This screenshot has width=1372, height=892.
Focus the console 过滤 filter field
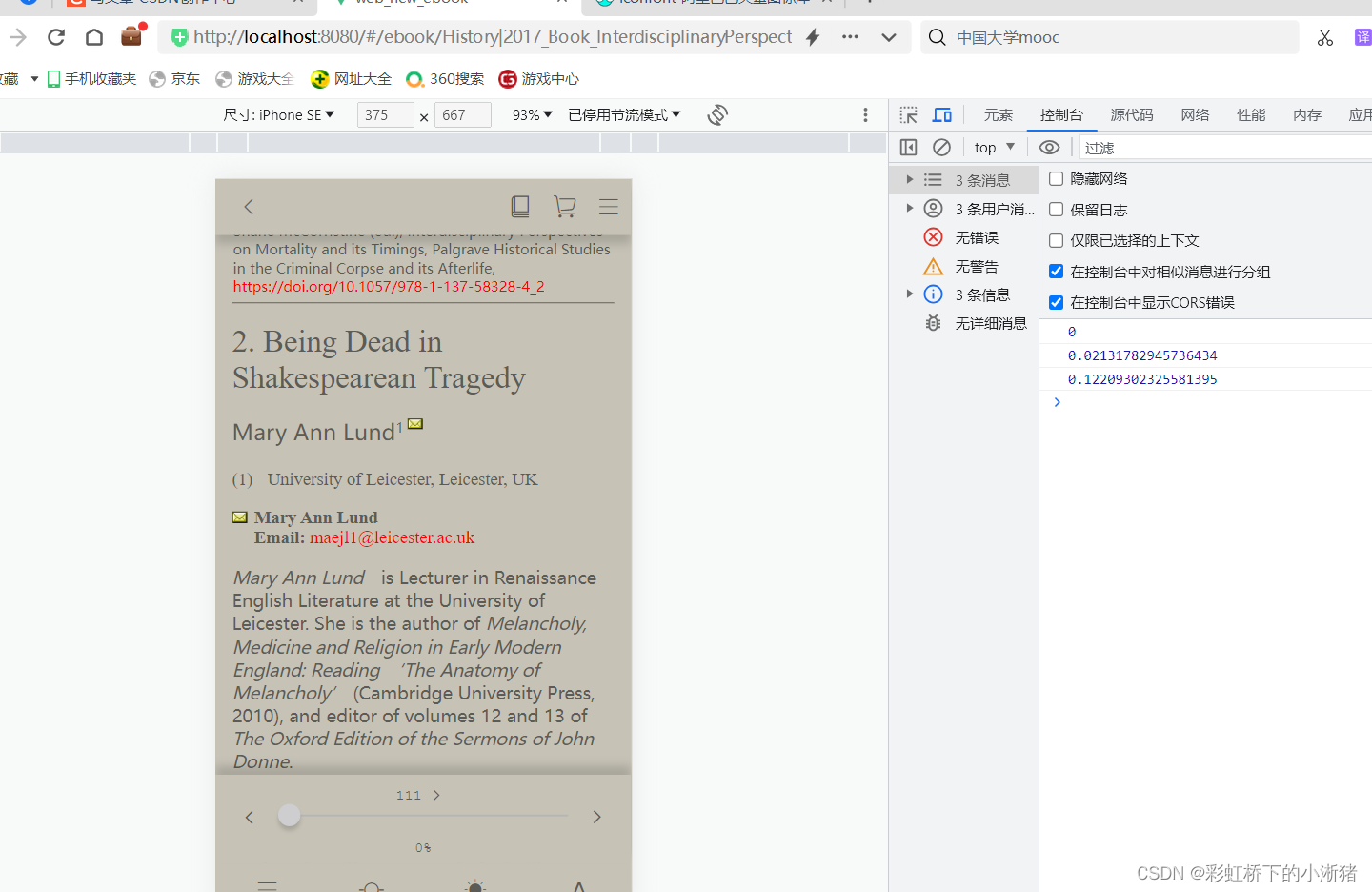tap(1226, 148)
